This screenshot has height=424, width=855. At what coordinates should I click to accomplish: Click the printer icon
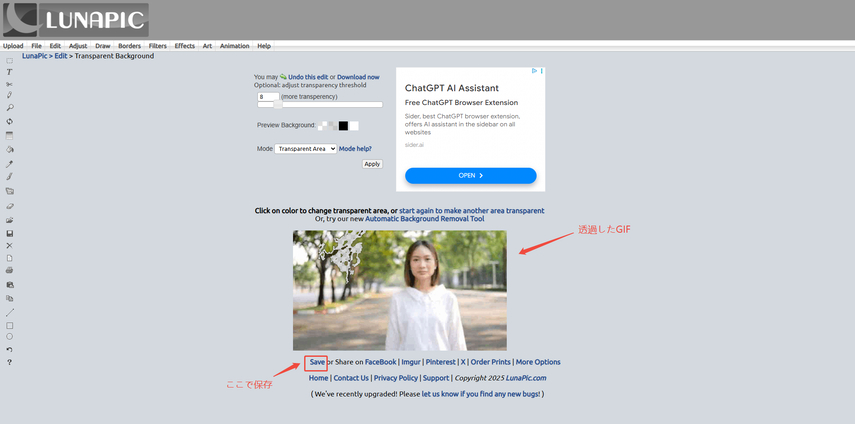tap(9, 270)
